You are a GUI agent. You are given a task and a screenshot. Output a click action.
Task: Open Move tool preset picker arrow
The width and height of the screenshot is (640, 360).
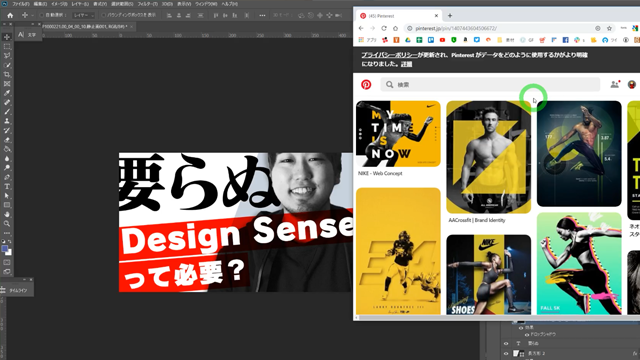tap(33, 16)
